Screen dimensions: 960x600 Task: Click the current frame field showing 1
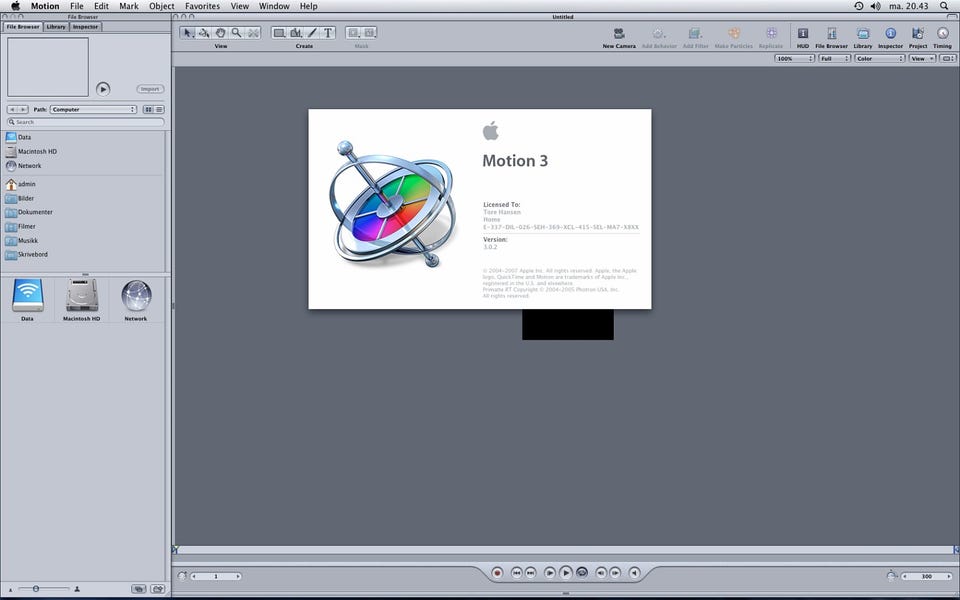pos(216,576)
